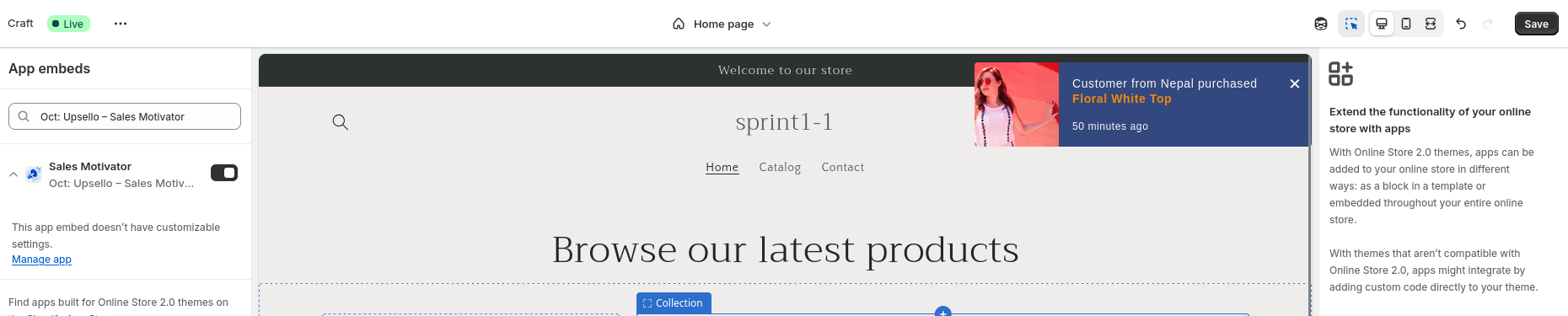
Task: Click the blue plus add-section button
Action: click(943, 312)
